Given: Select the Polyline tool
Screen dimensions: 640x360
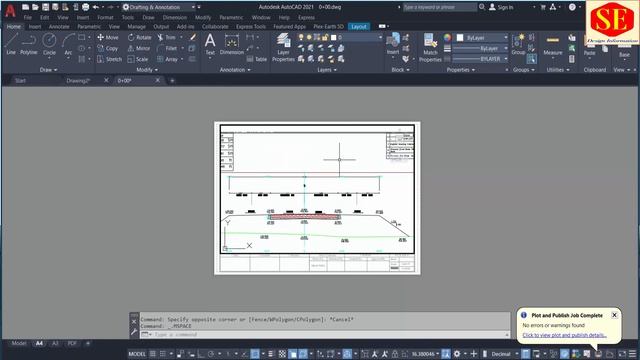Looking at the screenshot, I should (x=29, y=44).
